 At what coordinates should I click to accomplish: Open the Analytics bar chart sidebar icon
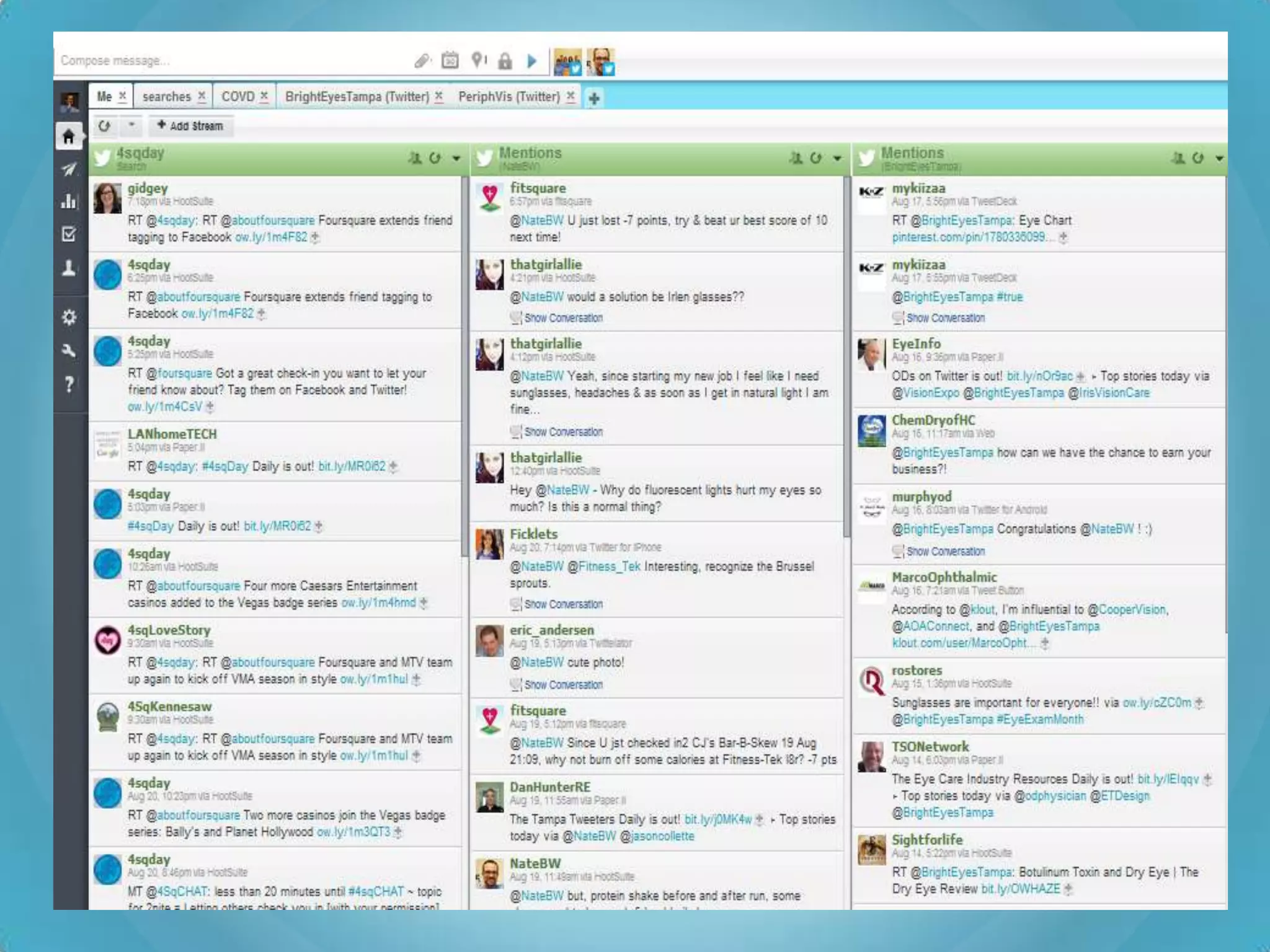[x=69, y=201]
